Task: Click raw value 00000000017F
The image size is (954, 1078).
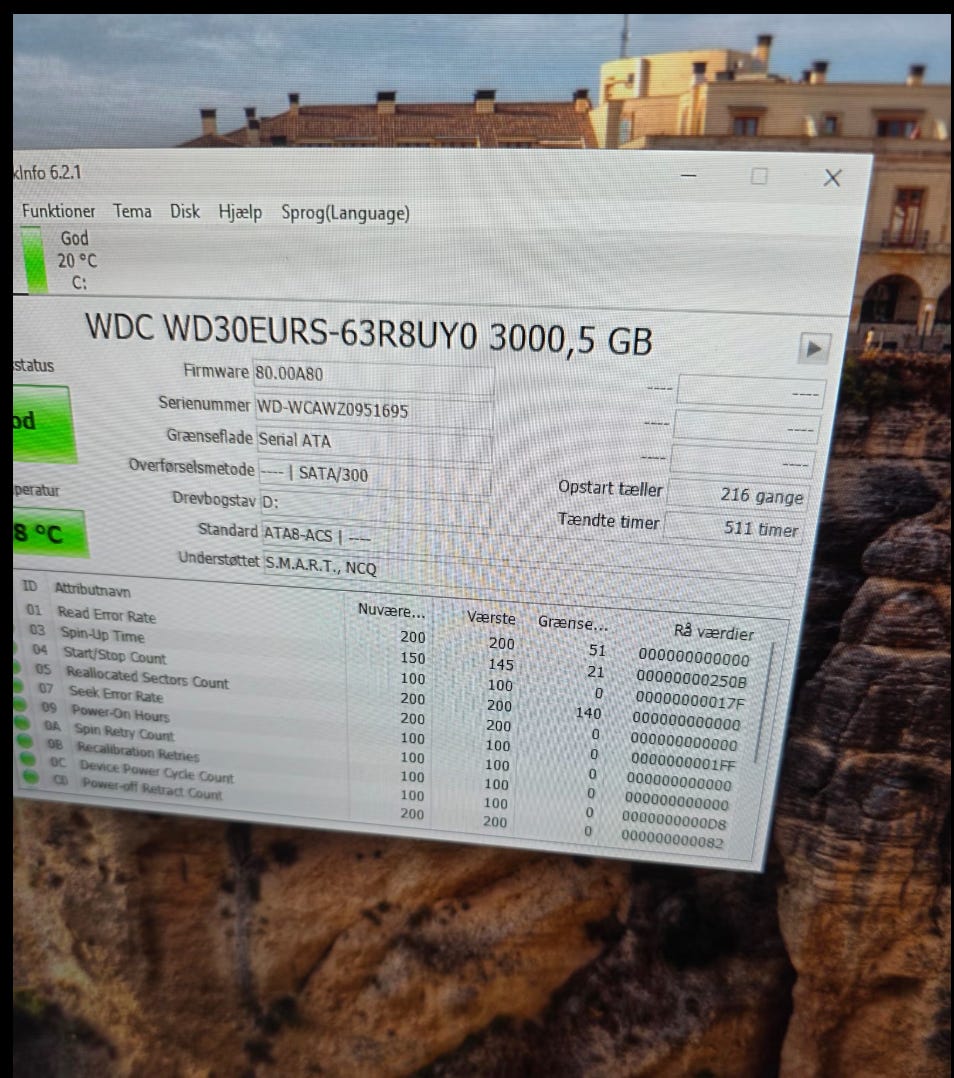Action: [x=689, y=701]
